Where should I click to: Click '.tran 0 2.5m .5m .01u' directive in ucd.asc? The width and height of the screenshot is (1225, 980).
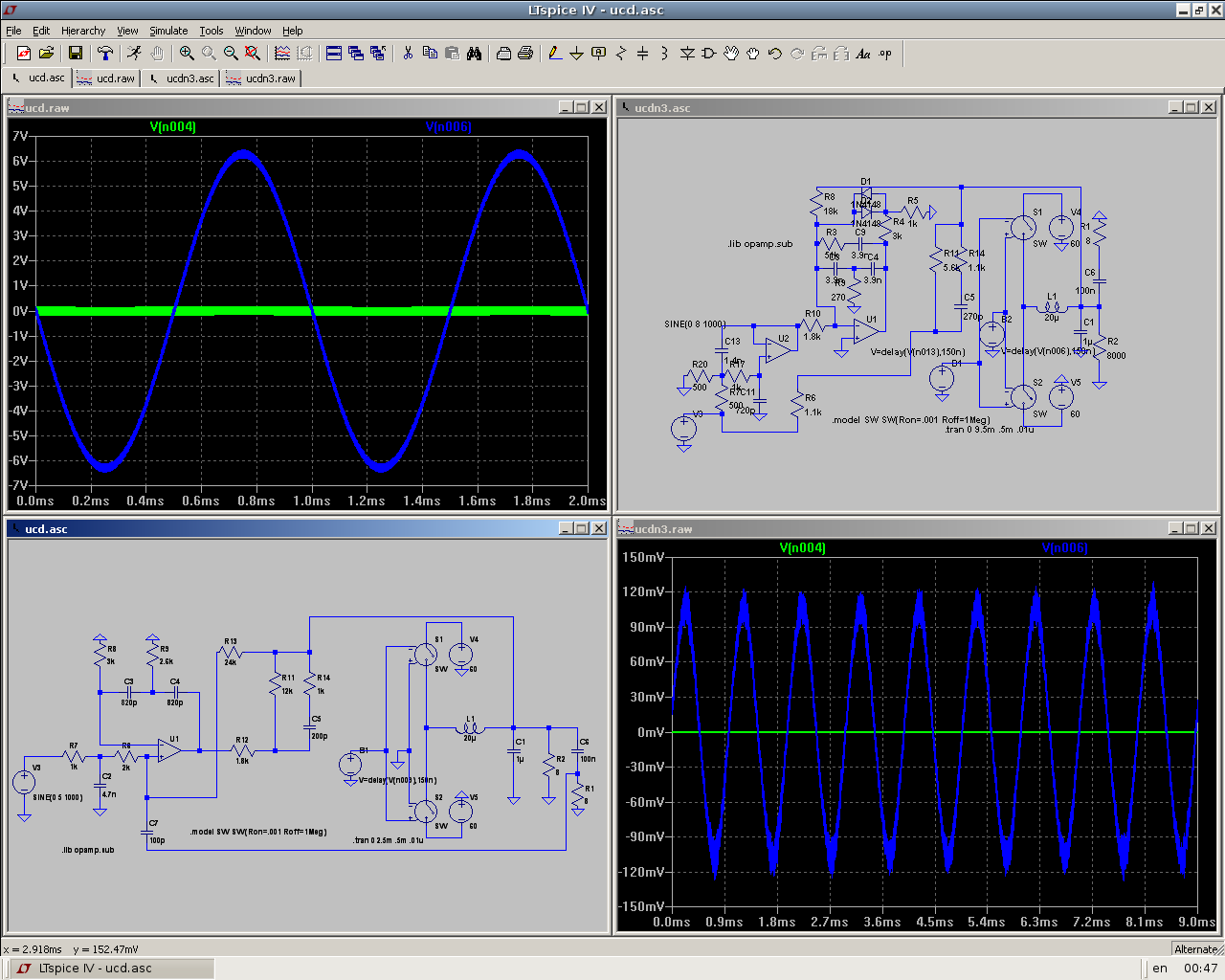coord(389,840)
